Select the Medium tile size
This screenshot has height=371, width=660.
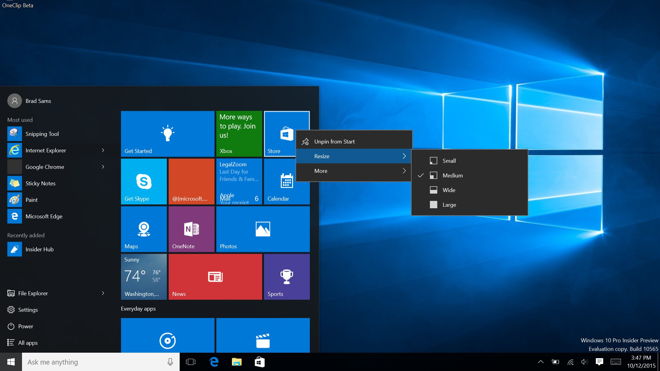click(x=470, y=175)
